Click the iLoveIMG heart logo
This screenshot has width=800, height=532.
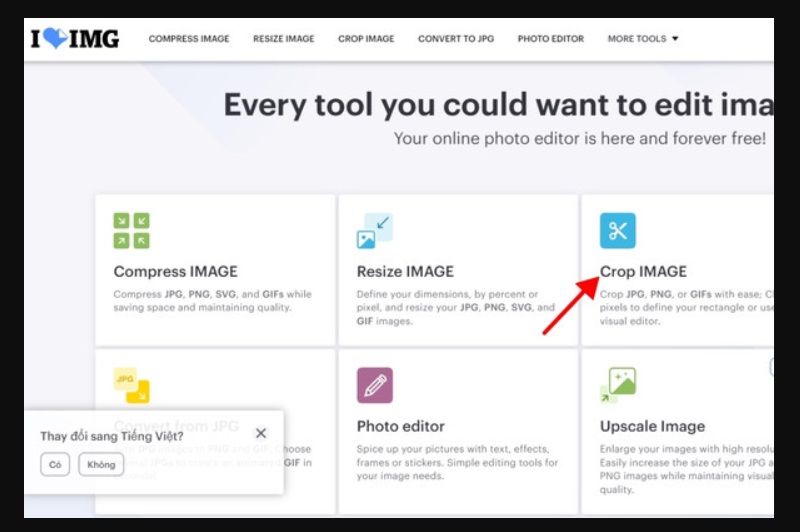pyautogui.click(x=75, y=39)
